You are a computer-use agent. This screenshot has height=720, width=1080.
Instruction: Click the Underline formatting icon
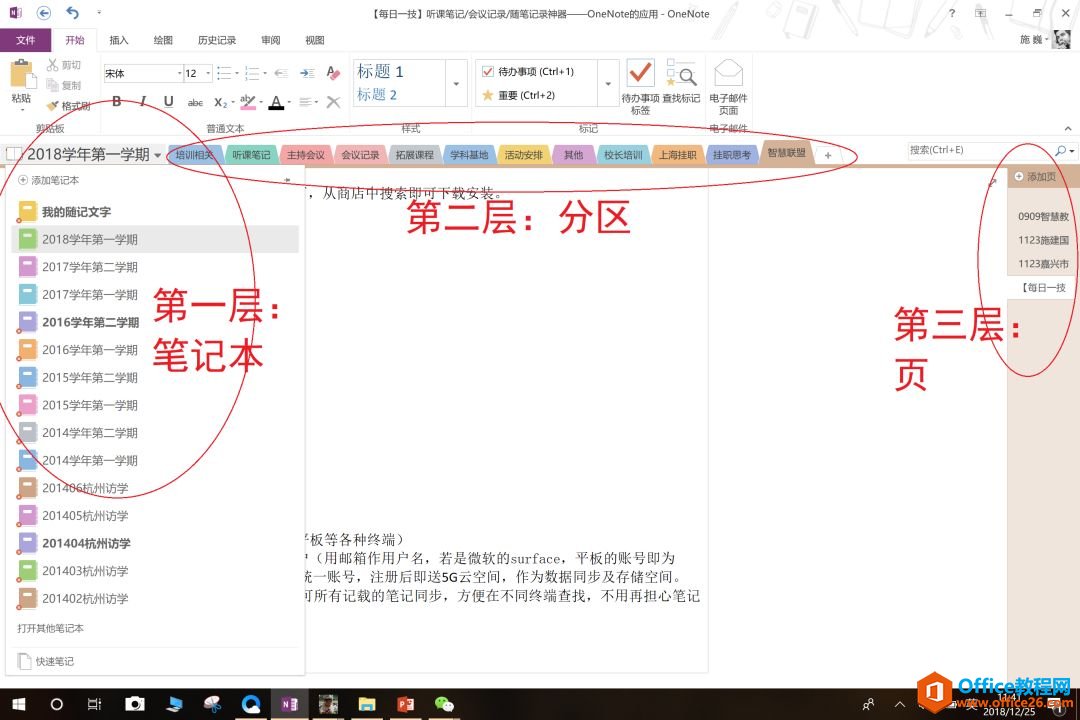click(x=168, y=101)
